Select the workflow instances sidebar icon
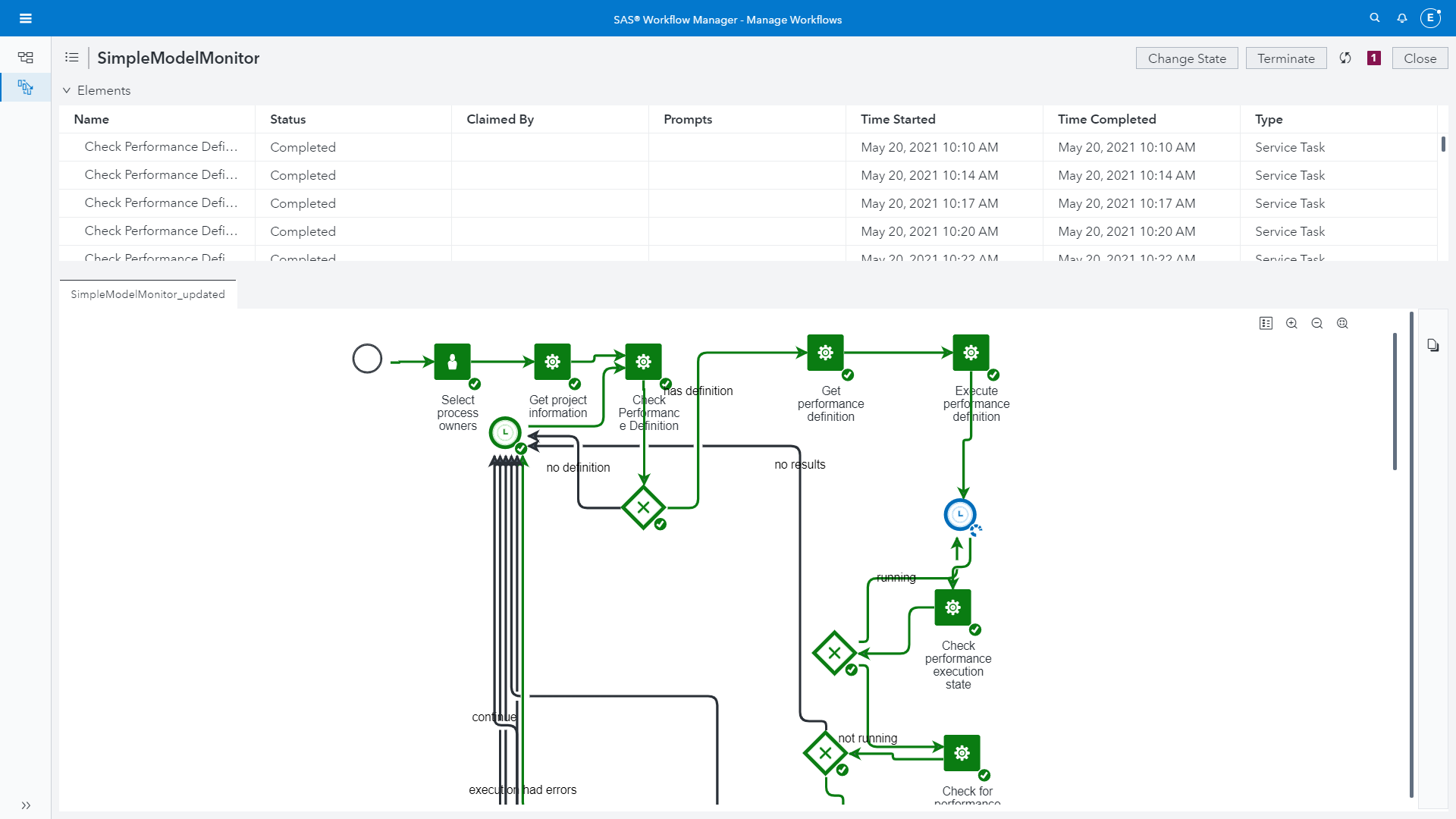 point(26,87)
